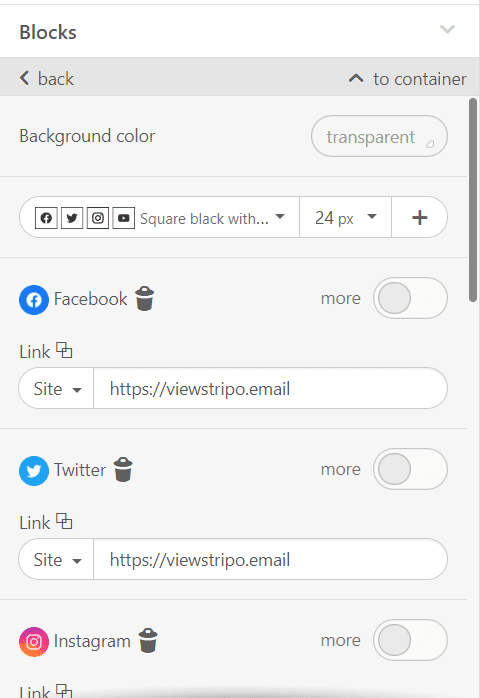Open the Square black icon style dropdown
Screen dimensions: 480x698
pos(159,218)
